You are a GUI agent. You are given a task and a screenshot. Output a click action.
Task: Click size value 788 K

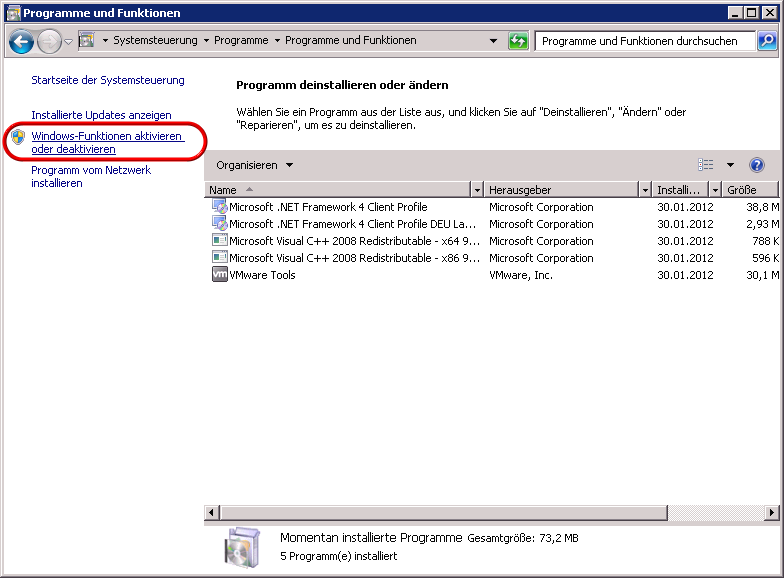766,240
